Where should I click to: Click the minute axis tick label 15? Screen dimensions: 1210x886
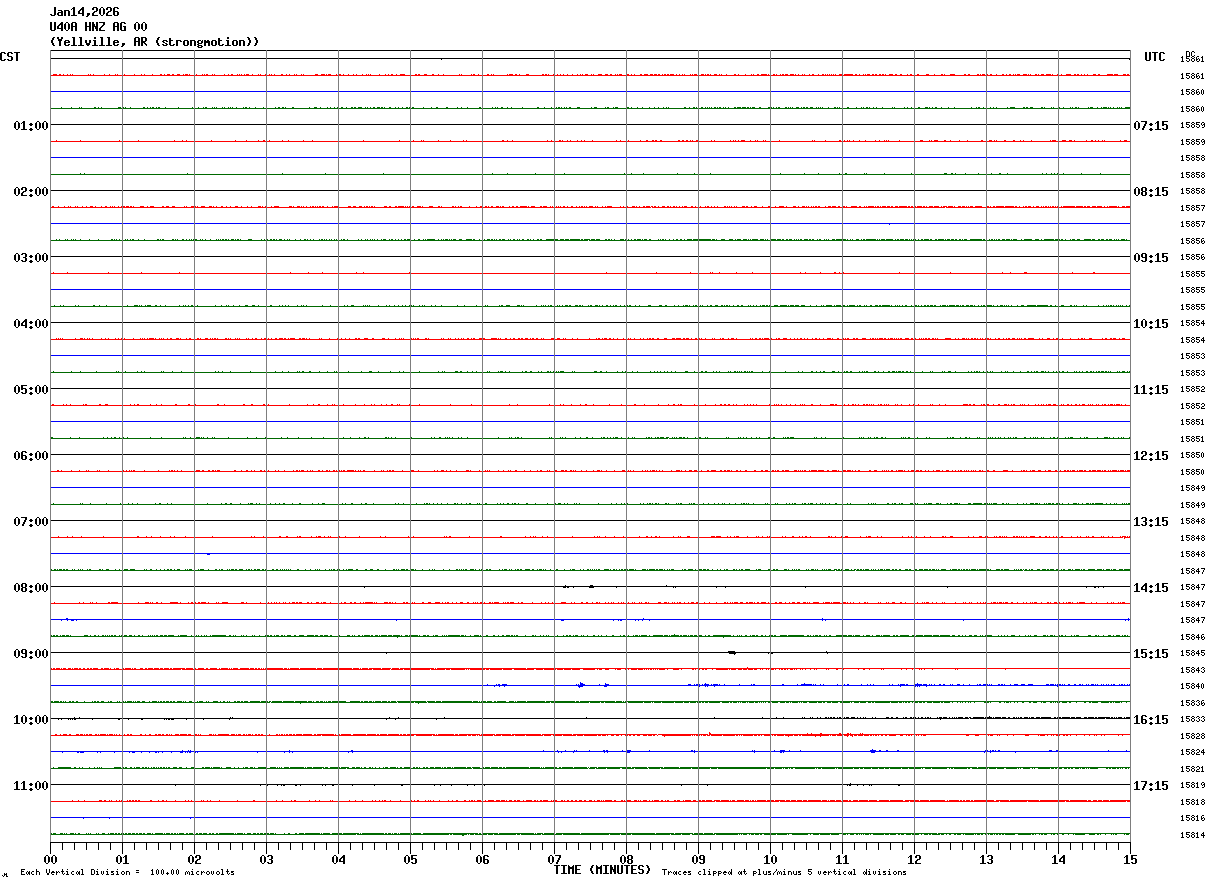click(1129, 859)
